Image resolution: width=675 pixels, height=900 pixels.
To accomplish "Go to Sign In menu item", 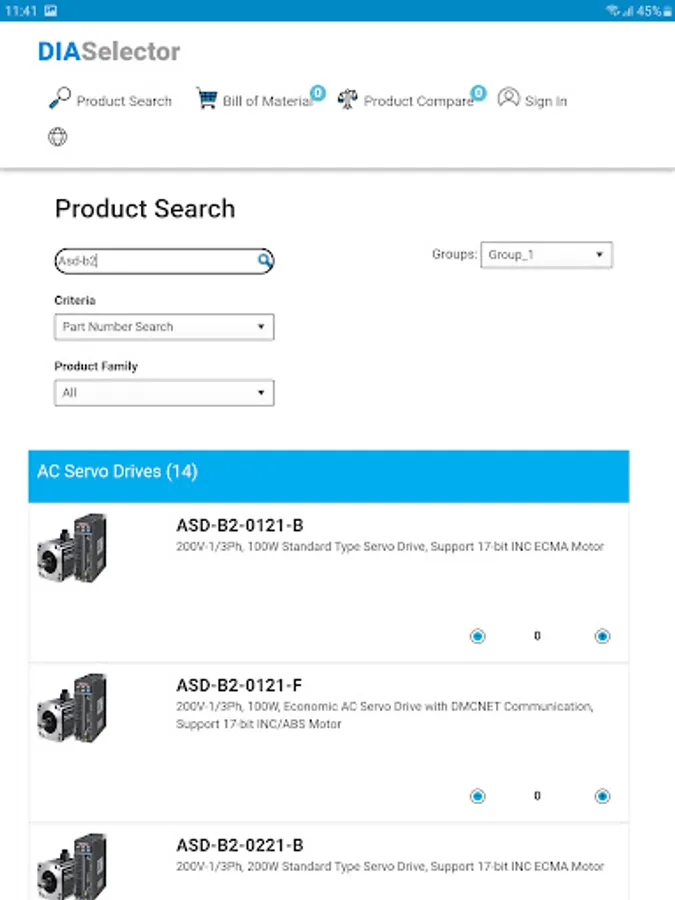I will tap(546, 101).
